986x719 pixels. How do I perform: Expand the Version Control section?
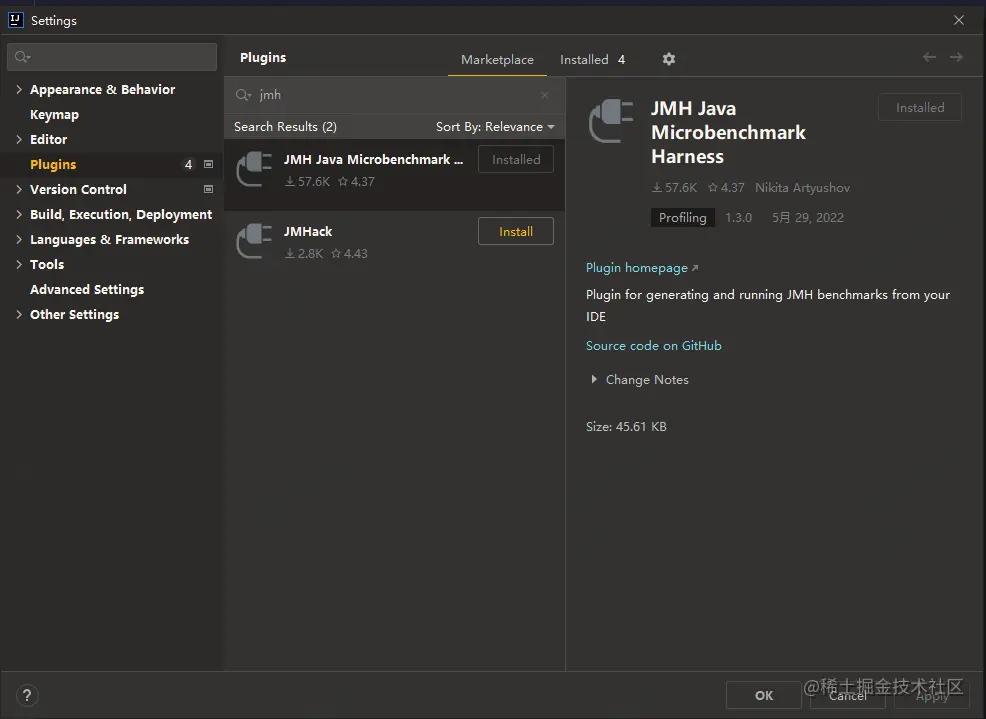(19, 189)
